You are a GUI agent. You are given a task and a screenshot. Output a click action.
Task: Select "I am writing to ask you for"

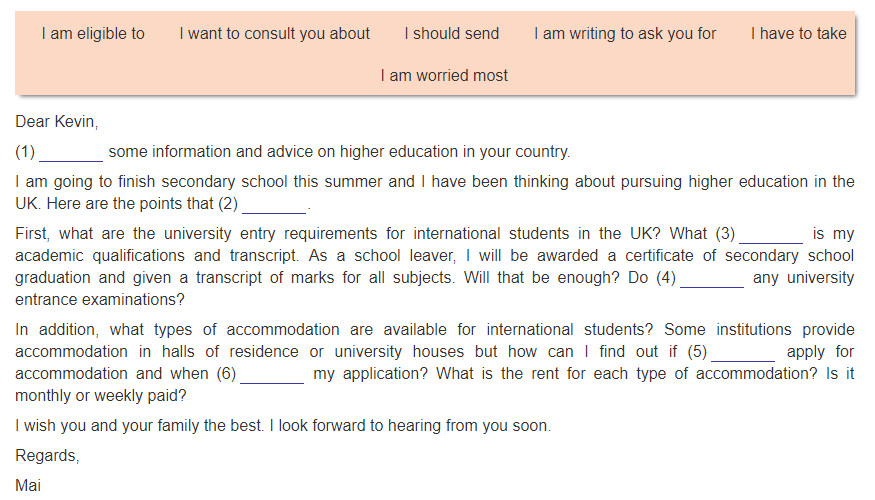click(625, 33)
